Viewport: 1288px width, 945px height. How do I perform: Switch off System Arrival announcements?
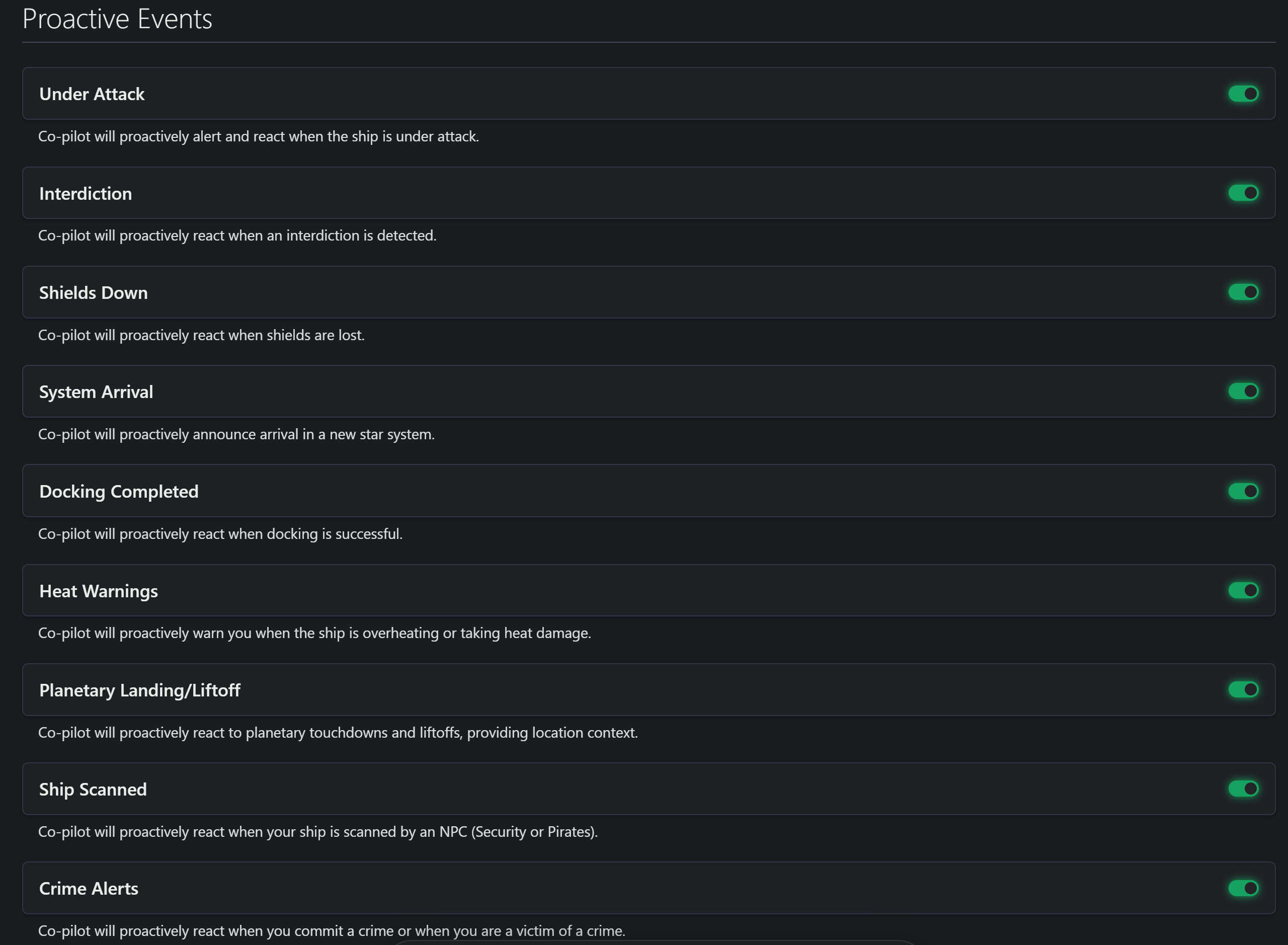1243,391
